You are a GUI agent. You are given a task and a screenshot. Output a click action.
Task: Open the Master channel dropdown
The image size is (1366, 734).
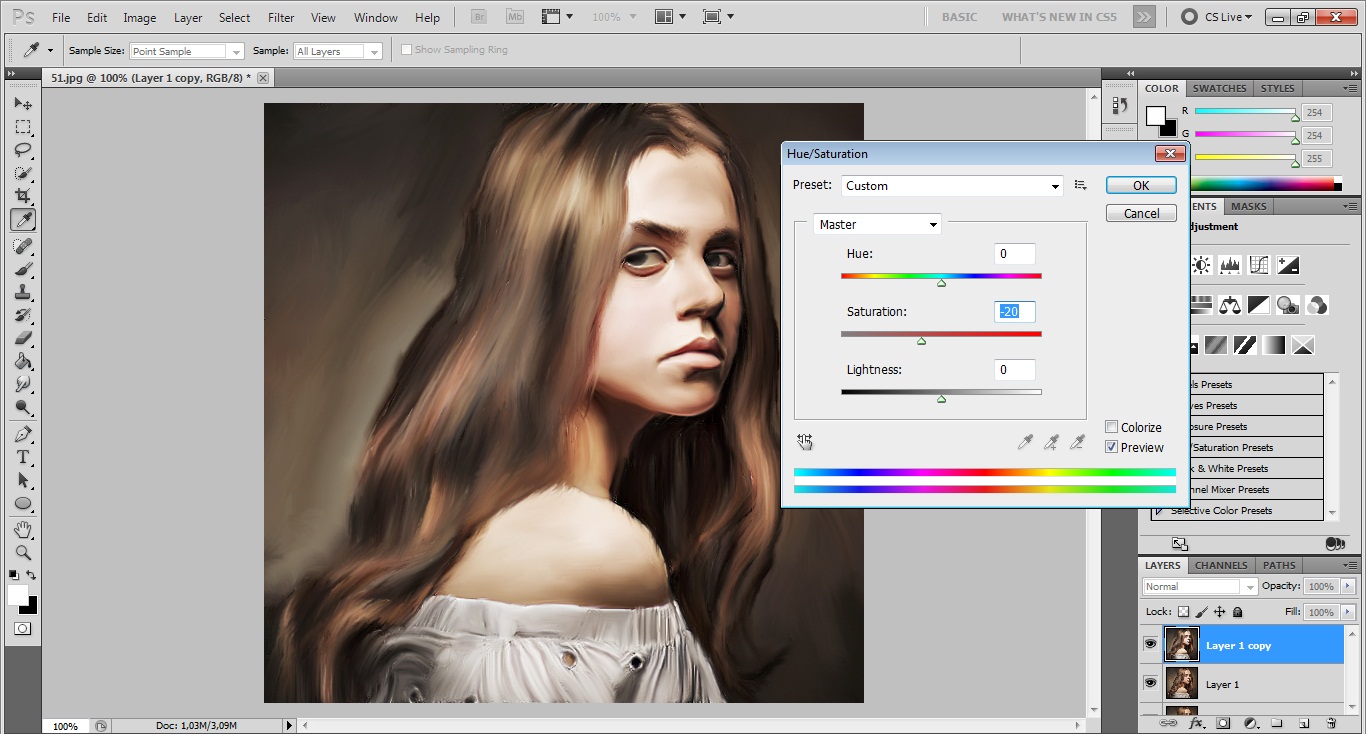click(x=877, y=225)
